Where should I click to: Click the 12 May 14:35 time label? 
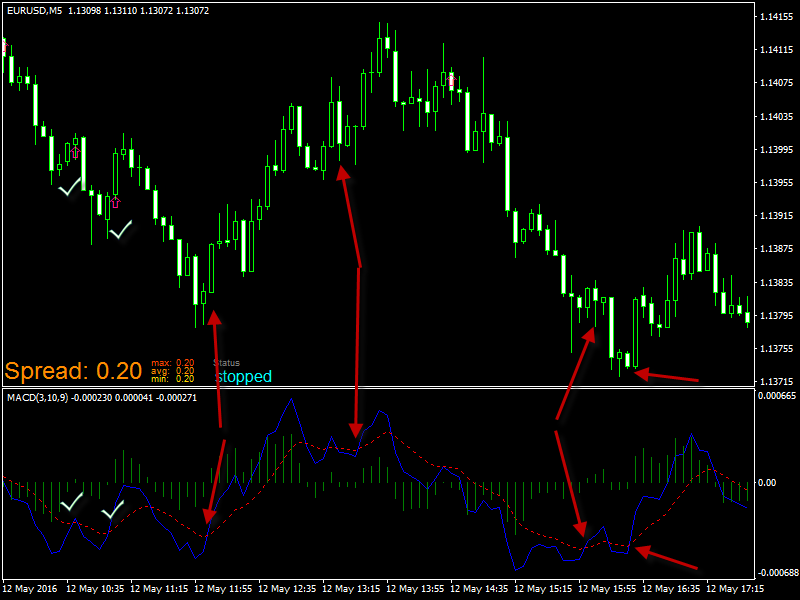480,589
